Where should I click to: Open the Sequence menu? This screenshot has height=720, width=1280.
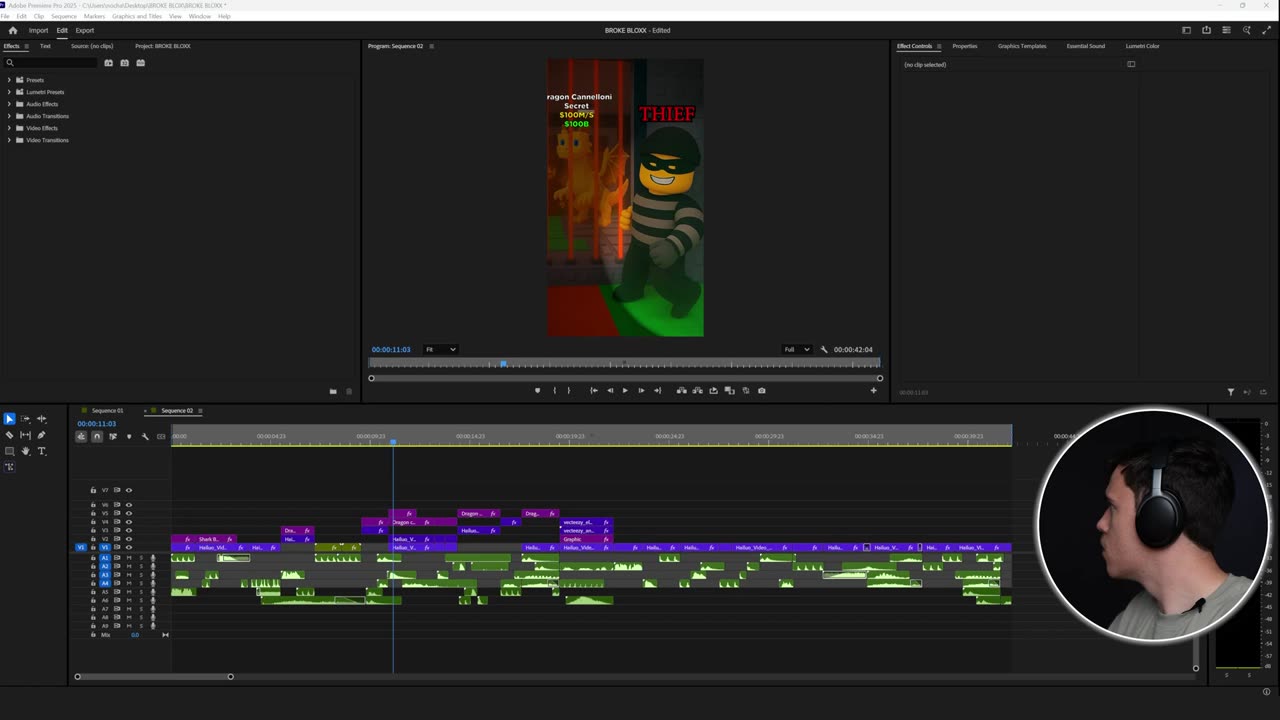(63, 16)
